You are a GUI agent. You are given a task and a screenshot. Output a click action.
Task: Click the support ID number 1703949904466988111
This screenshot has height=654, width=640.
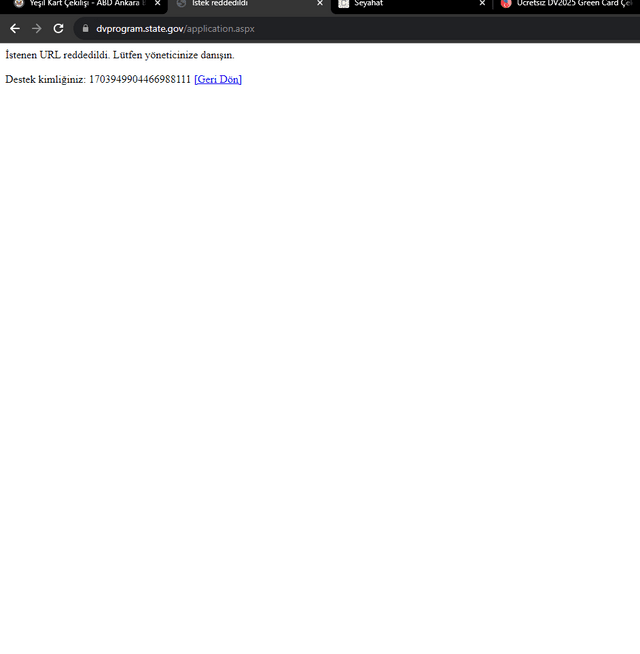click(140, 79)
